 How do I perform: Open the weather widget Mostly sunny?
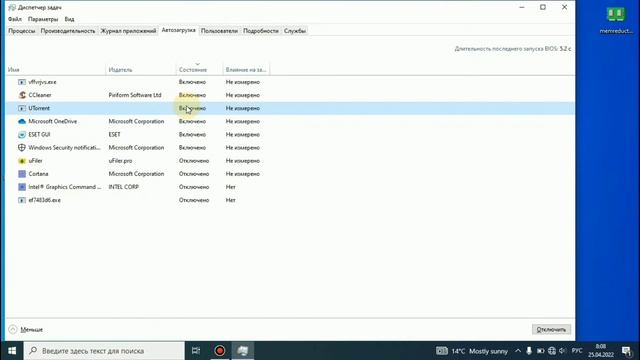tap(472, 351)
